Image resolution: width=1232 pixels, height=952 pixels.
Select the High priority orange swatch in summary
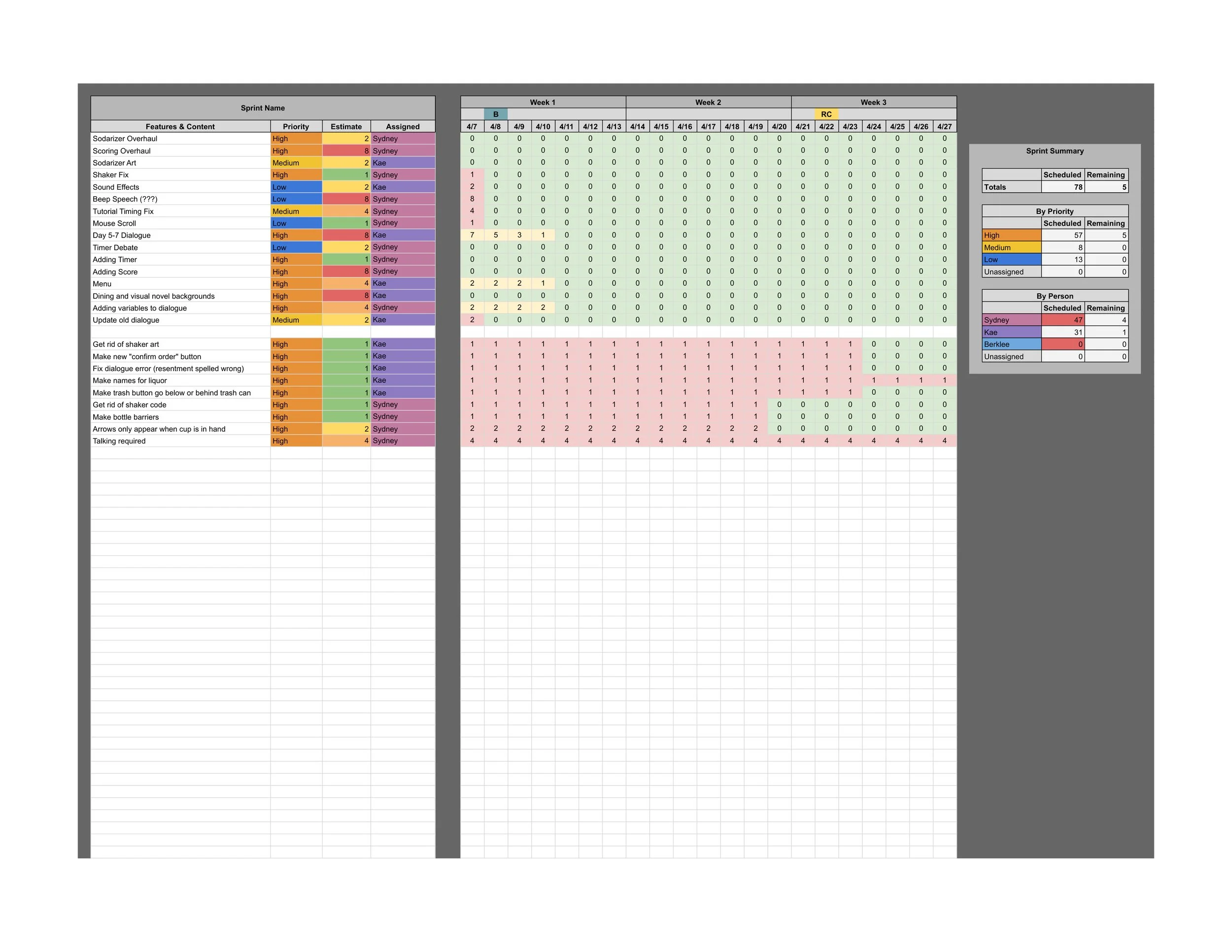1011,235
